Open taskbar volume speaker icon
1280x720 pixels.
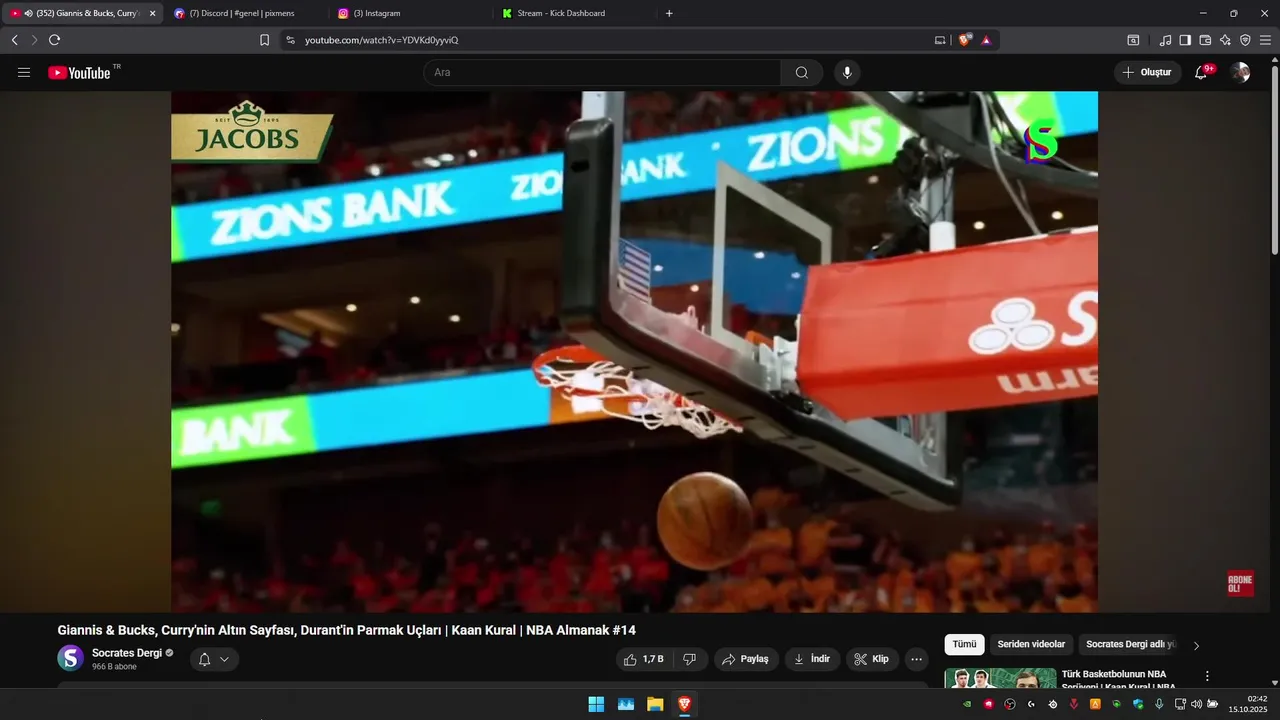coord(1196,704)
